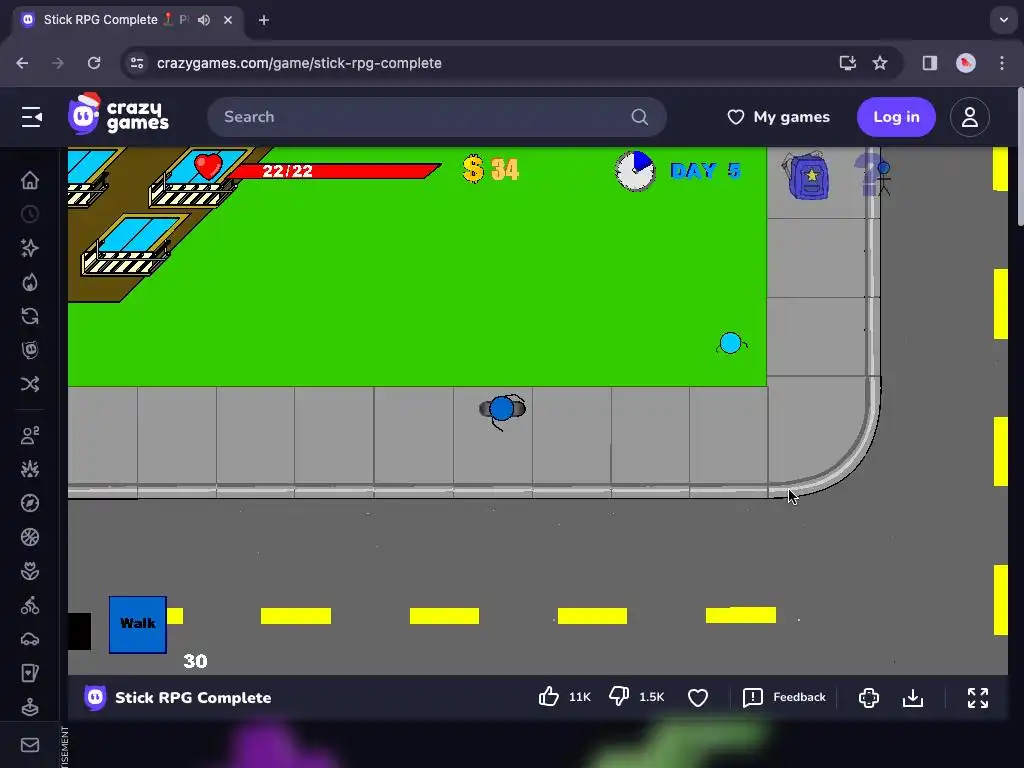Open the originals badge icon in sidebar
The width and height of the screenshot is (1024, 768).
30,350
